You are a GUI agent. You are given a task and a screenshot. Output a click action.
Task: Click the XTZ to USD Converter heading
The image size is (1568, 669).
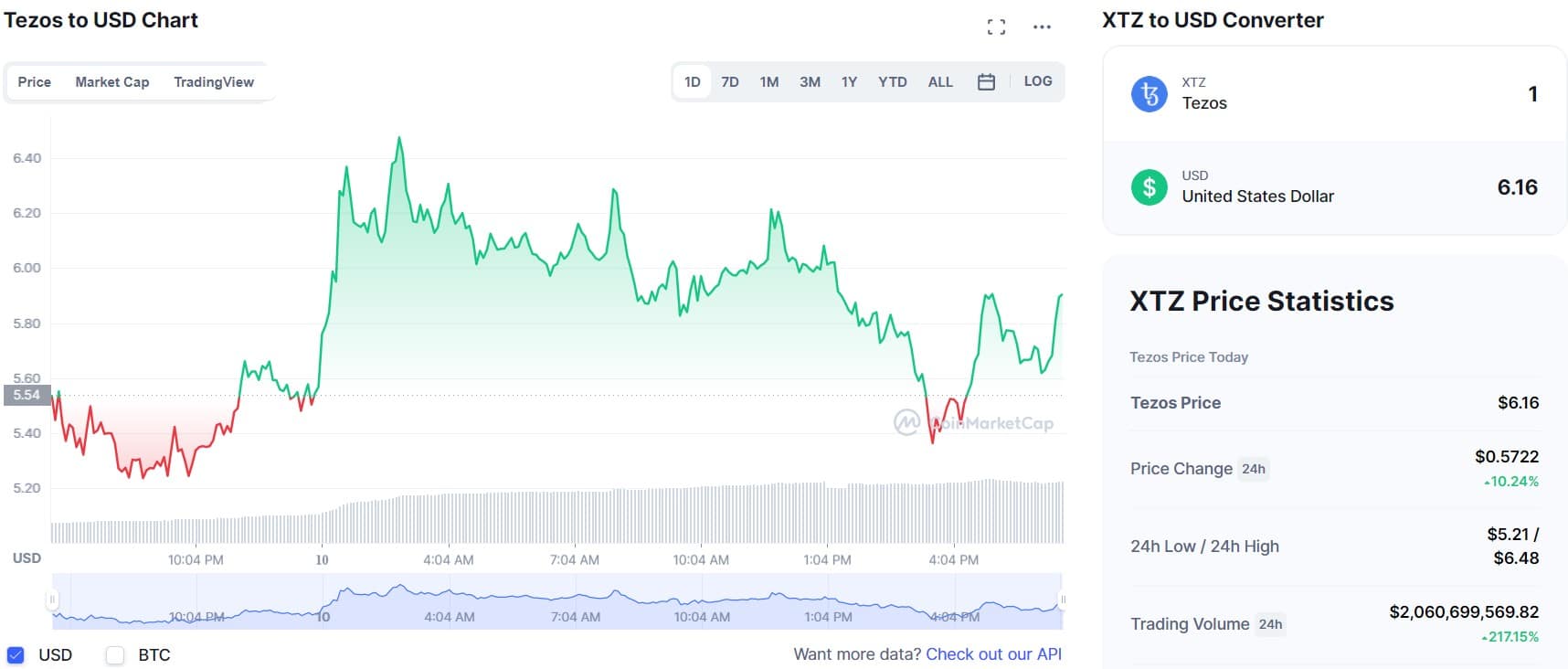pyautogui.click(x=1213, y=20)
